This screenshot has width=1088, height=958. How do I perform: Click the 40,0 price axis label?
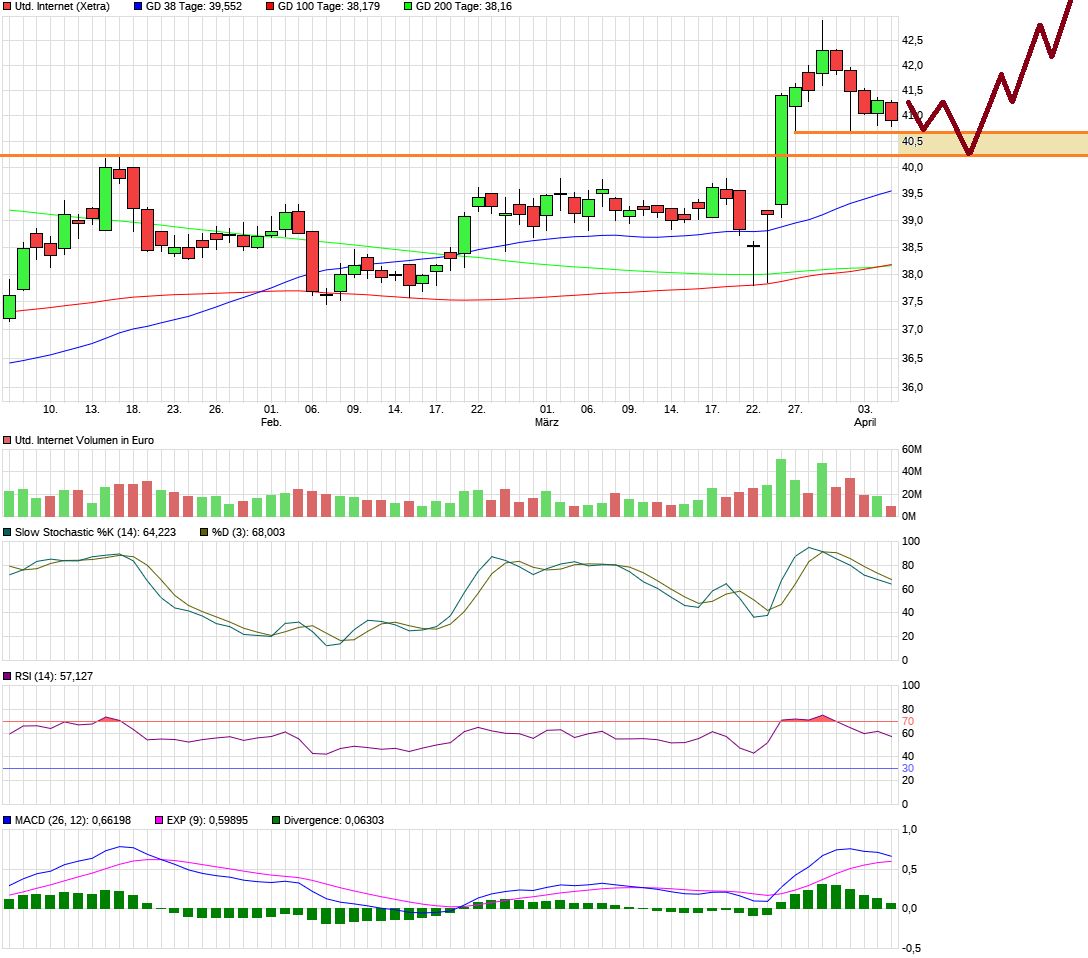coord(912,167)
